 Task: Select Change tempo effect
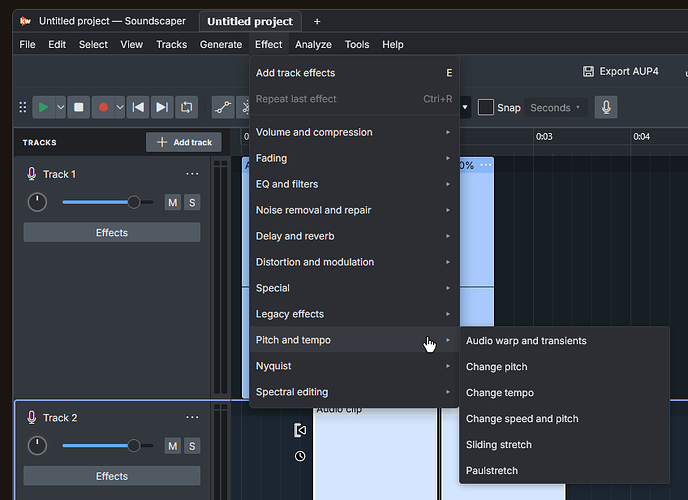pyautogui.click(x=564, y=393)
